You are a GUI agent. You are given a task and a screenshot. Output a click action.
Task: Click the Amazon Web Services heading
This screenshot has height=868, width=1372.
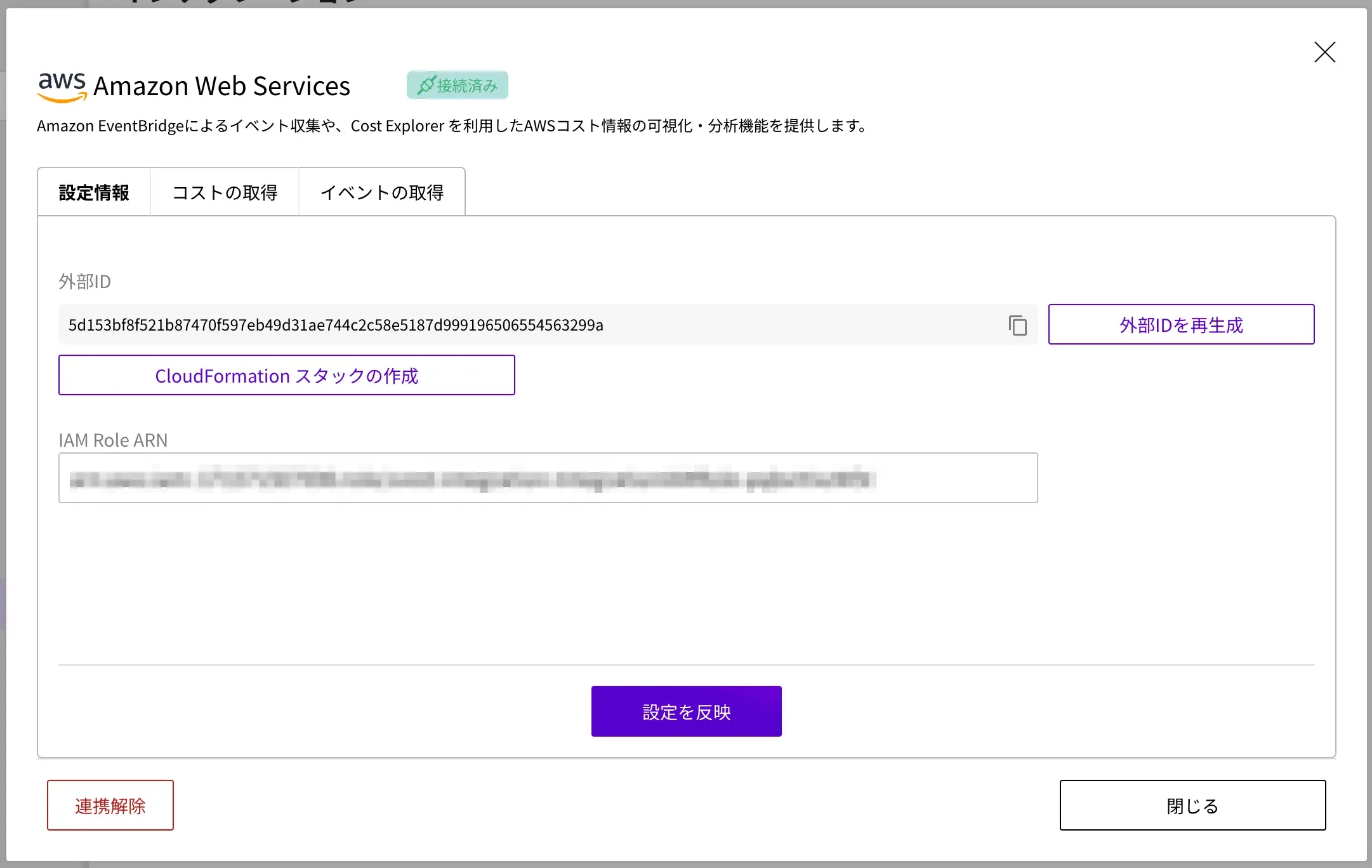pyautogui.click(x=221, y=86)
